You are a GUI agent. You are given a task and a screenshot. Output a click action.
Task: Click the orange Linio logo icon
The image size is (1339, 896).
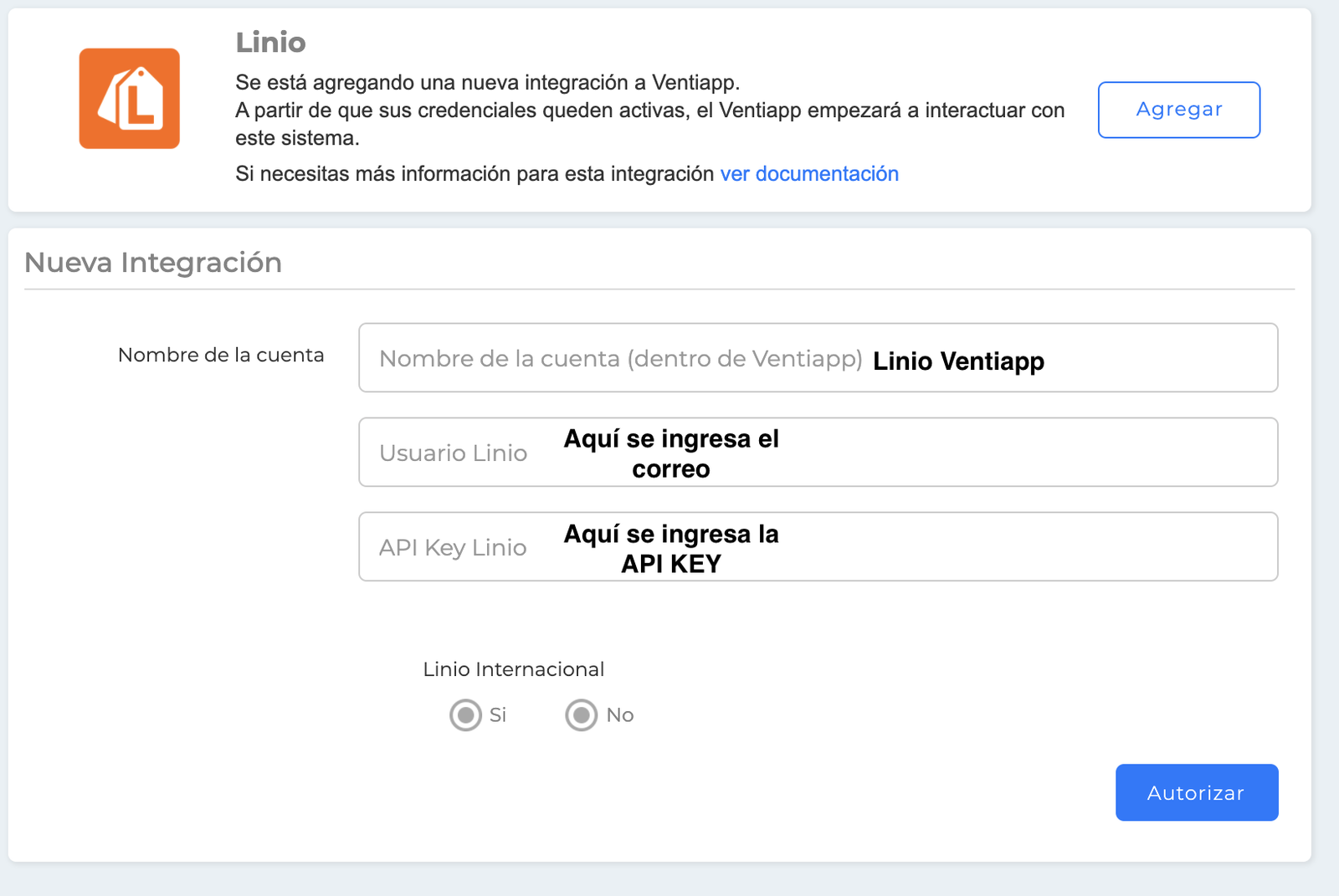[x=130, y=99]
